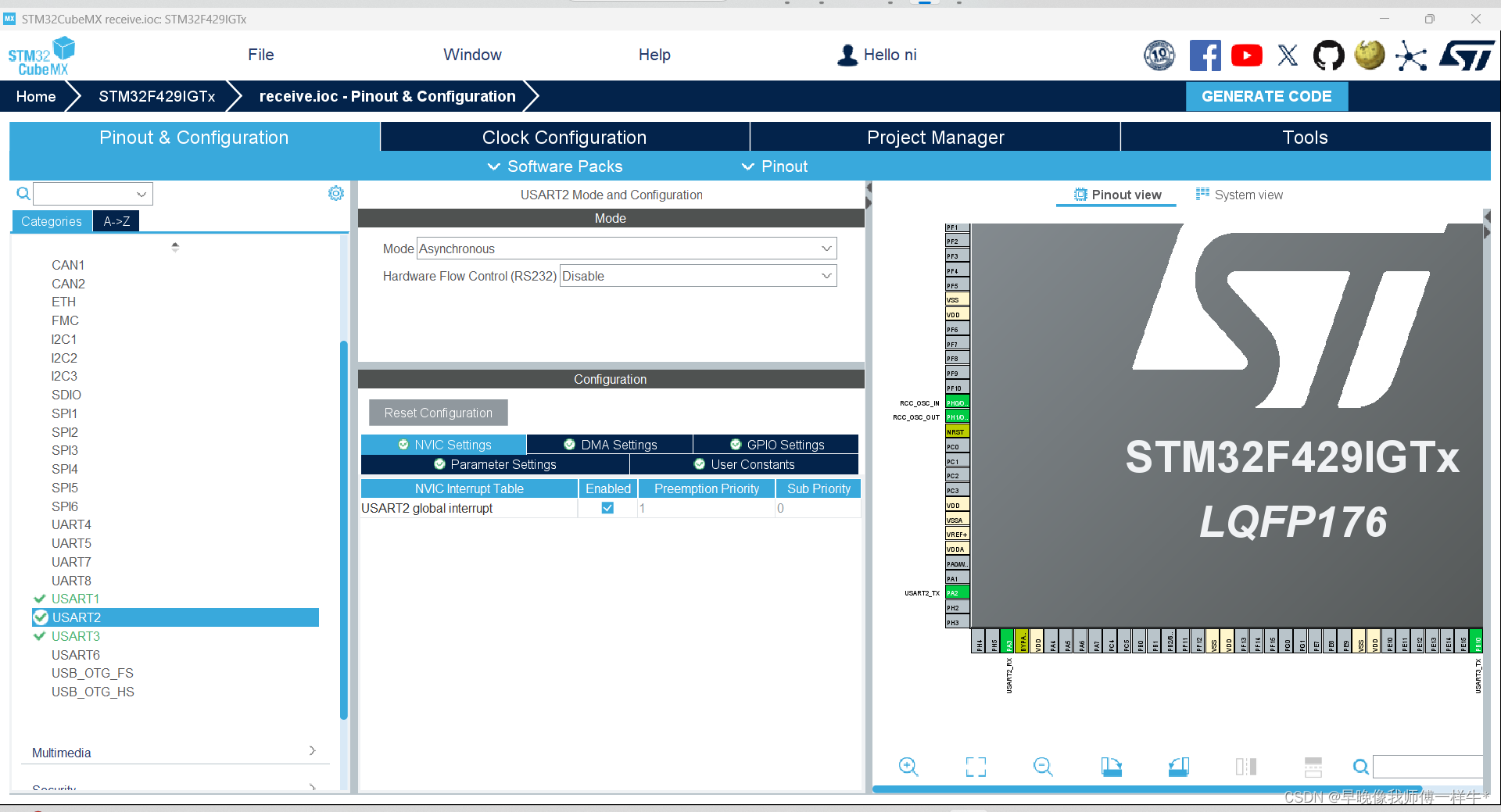Screen dimensions: 1501x812
Task: Switch to Clock Configuration tab
Action: [x=564, y=138]
